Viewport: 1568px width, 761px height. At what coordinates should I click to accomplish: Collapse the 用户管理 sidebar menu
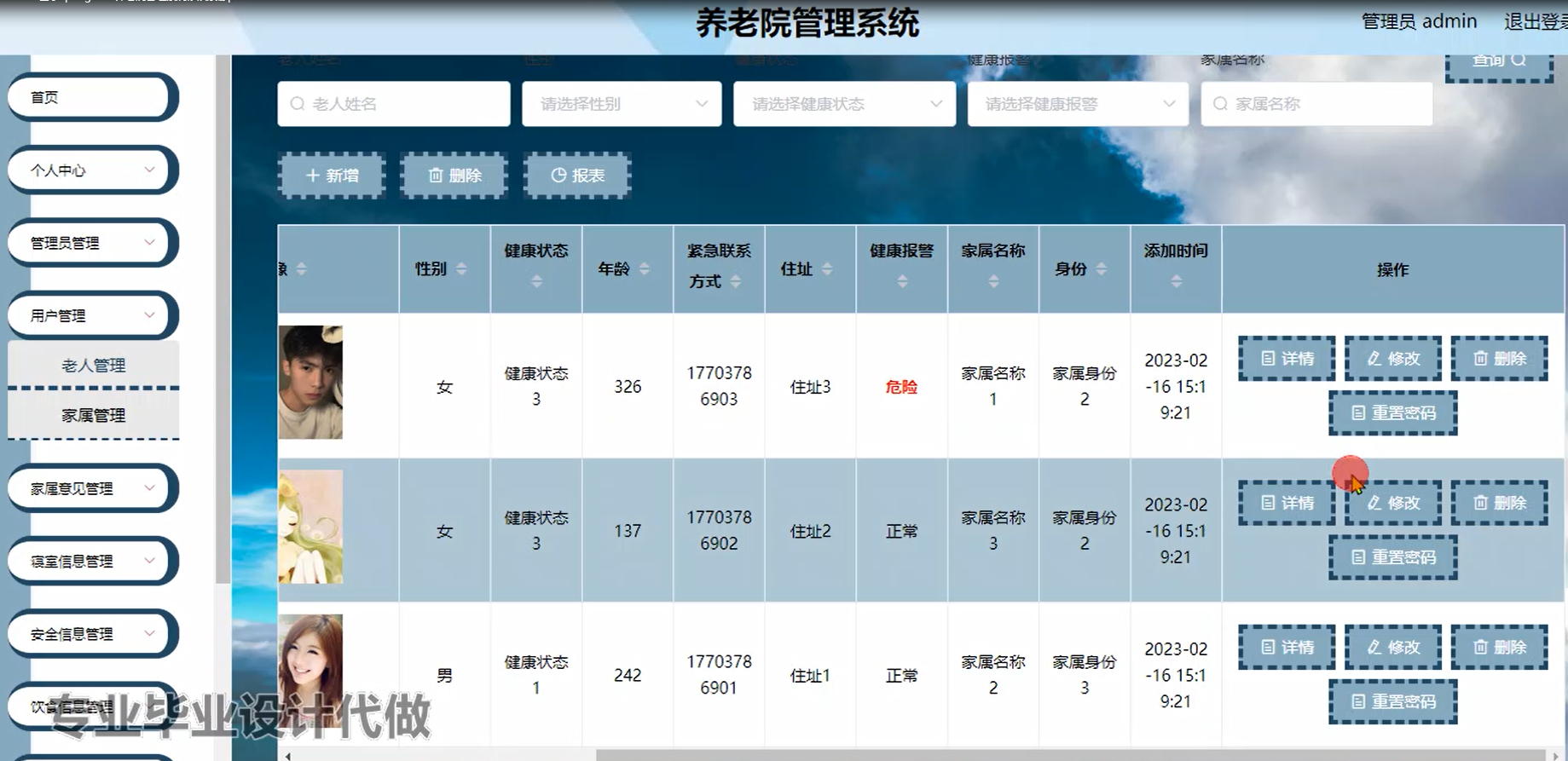point(91,315)
